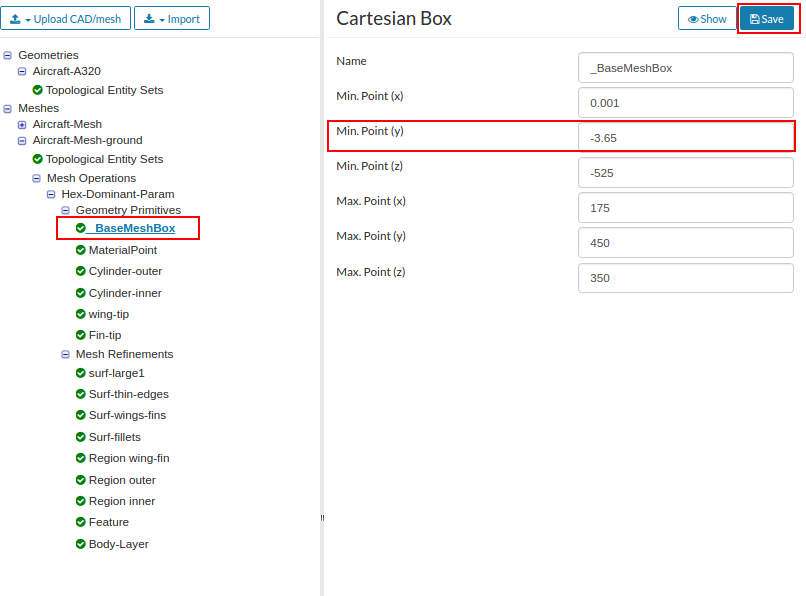Show the Cartesian Box in viewer
Viewport: 806px width, 596px height.
(x=707, y=19)
